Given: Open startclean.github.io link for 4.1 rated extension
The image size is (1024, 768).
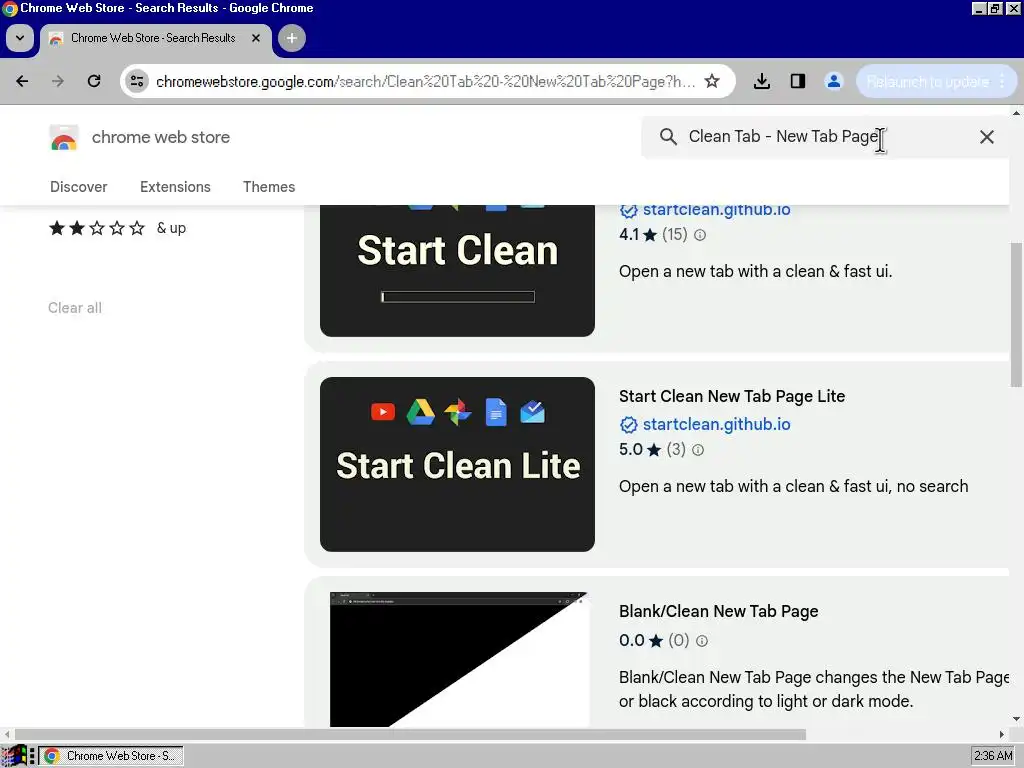Looking at the screenshot, I should pos(716,210).
